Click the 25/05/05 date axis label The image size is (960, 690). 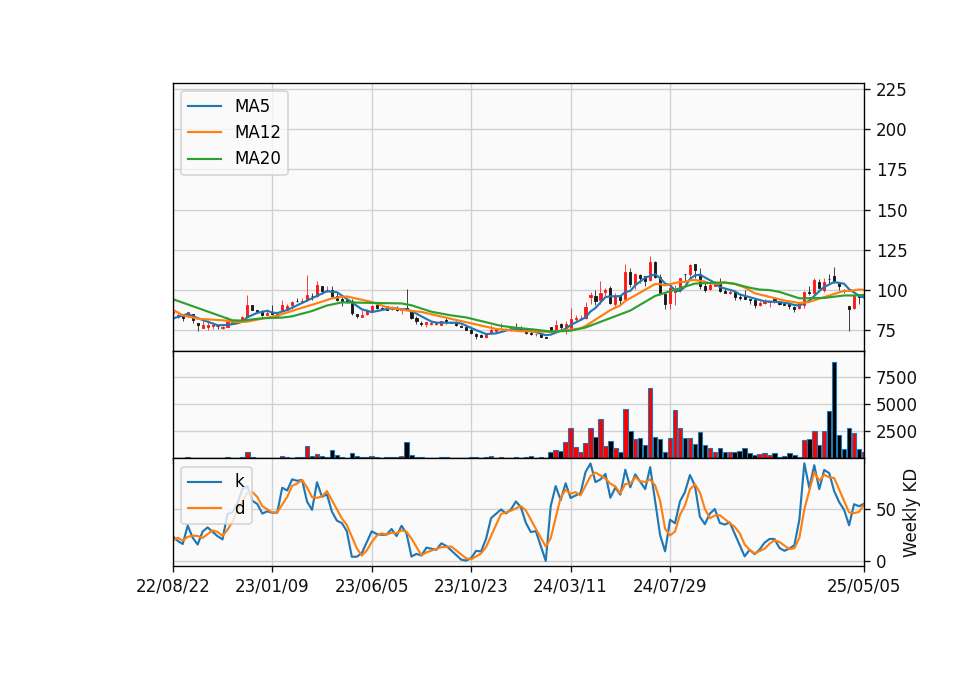863,586
